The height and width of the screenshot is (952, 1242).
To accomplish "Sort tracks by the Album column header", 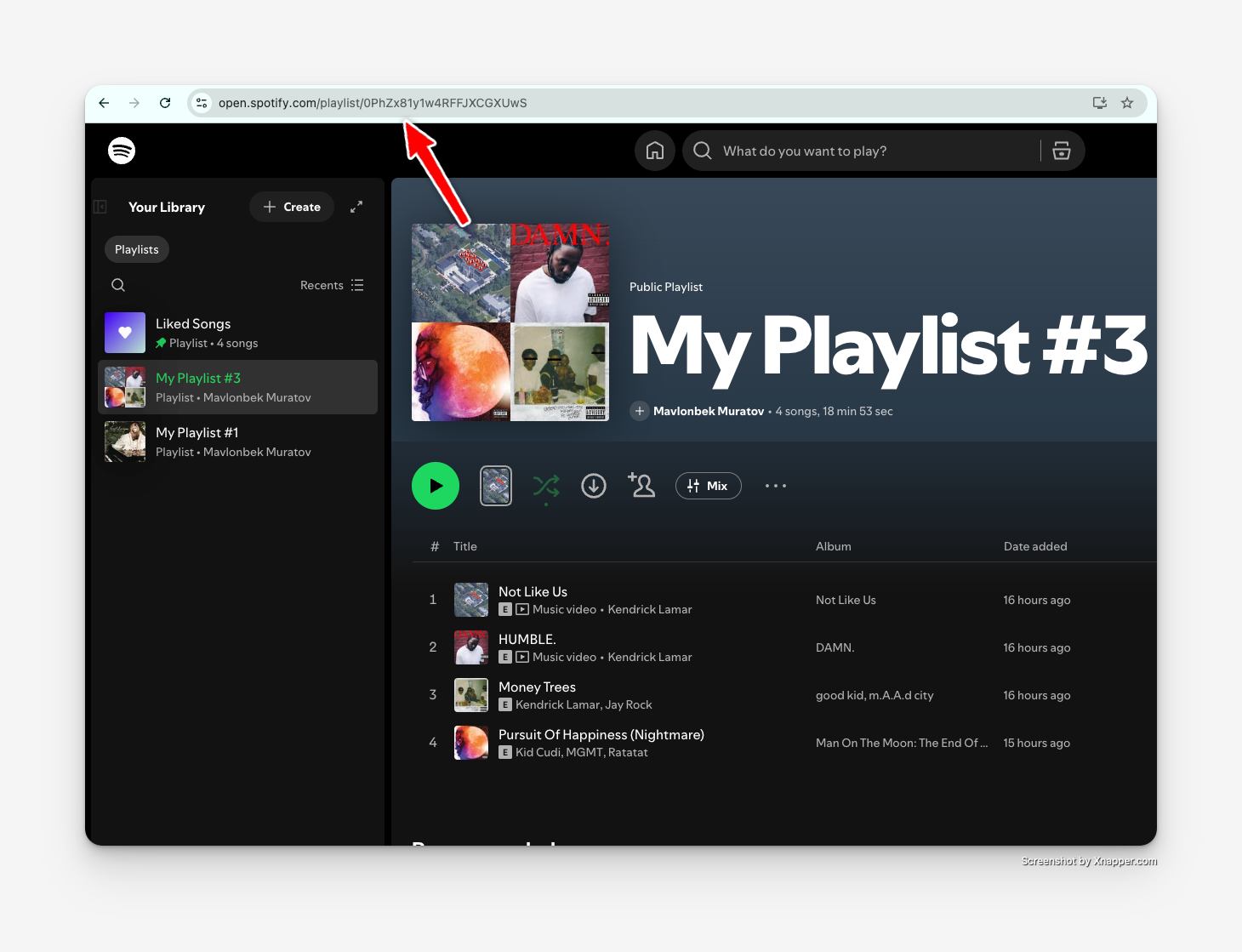I will (x=834, y=546).
